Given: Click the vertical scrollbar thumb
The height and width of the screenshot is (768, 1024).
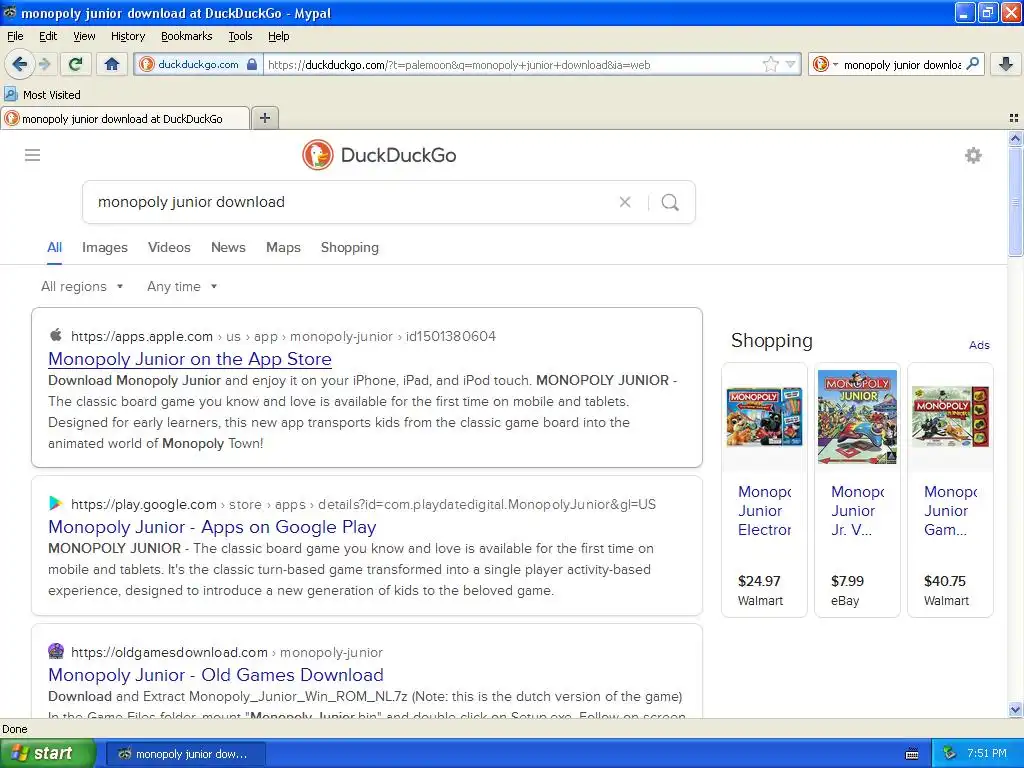Looking at the screenshot, I should coord(1015,201).
